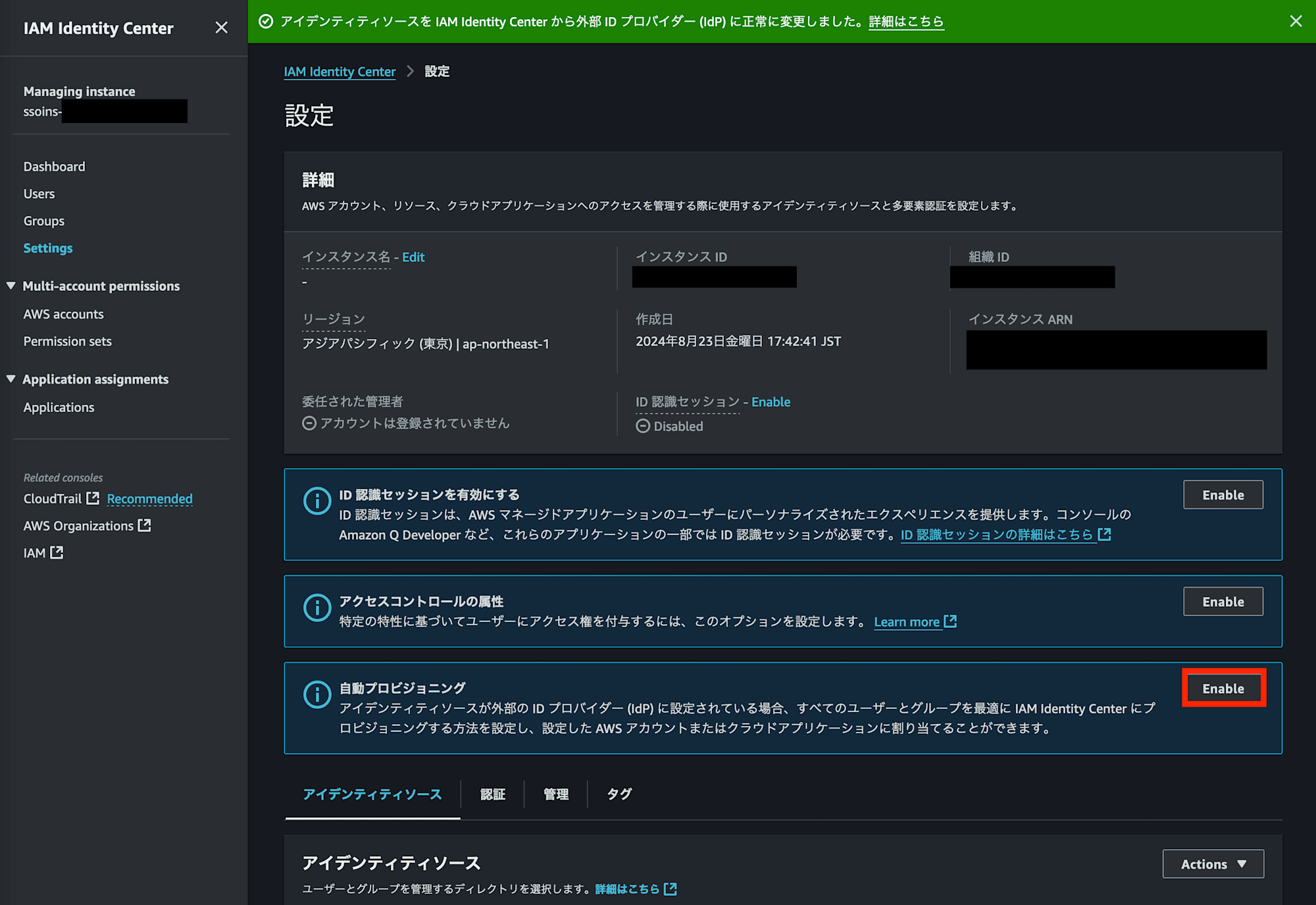Enable the ID認識セッションを有効にする option

click(x=1223, y=494)
